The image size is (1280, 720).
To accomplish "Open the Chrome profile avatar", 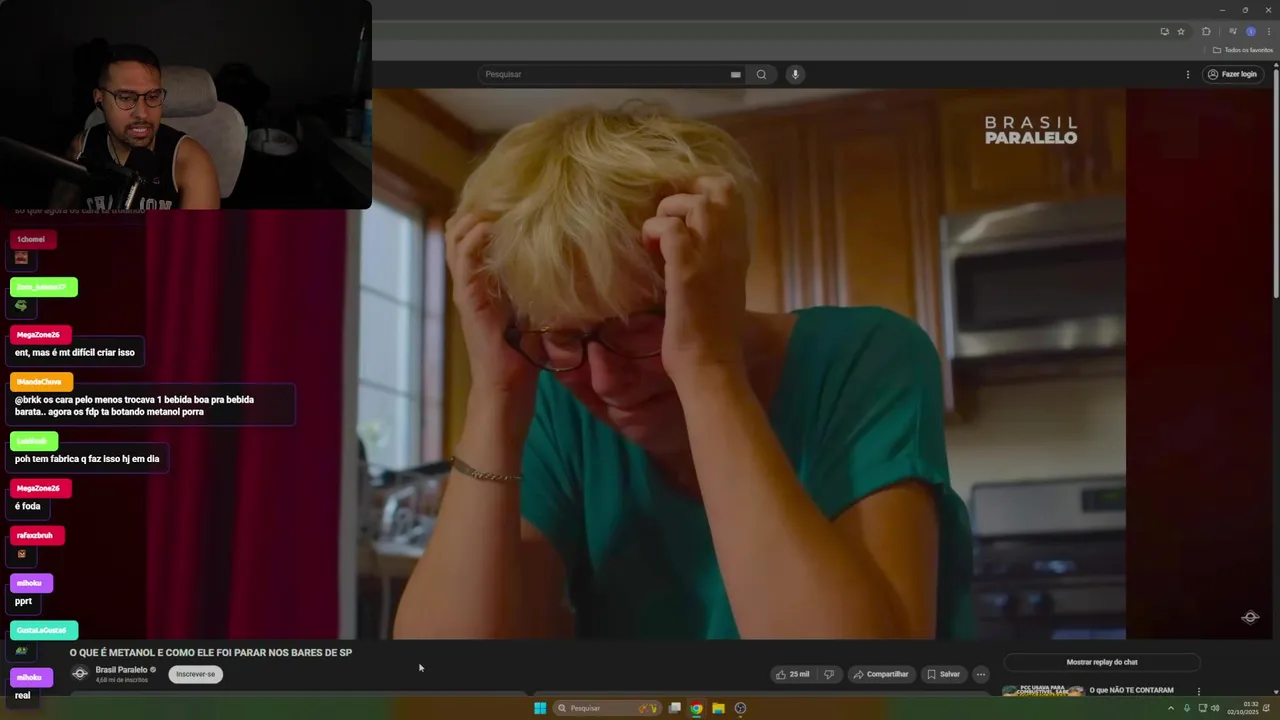I will (1250, 31).
